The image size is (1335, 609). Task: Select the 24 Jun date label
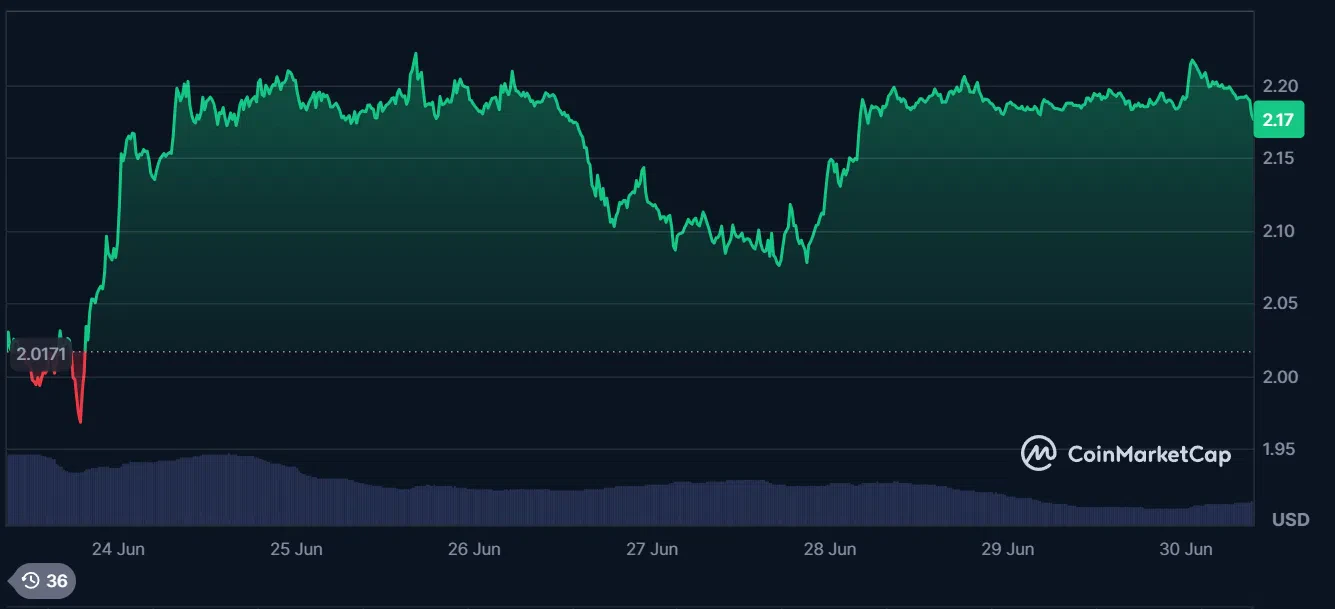117,549
